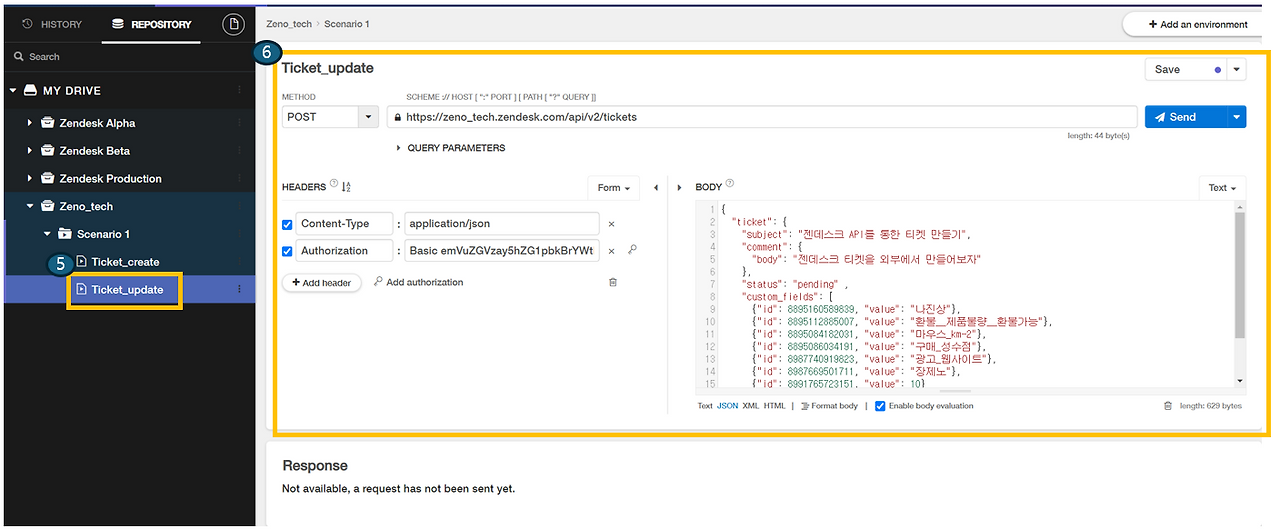Select the Zendesk Alpha project
Viewport: 1280px width, 529px height.
tap(97, 123)
